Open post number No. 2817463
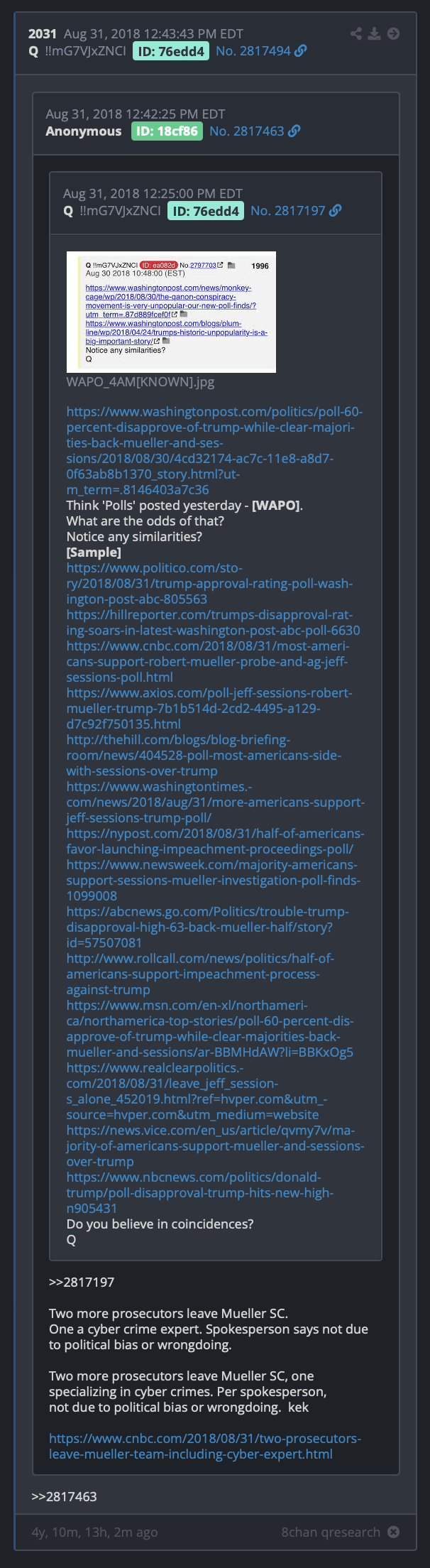This screenshot has height=1568, width=430. tap(247, 131)
